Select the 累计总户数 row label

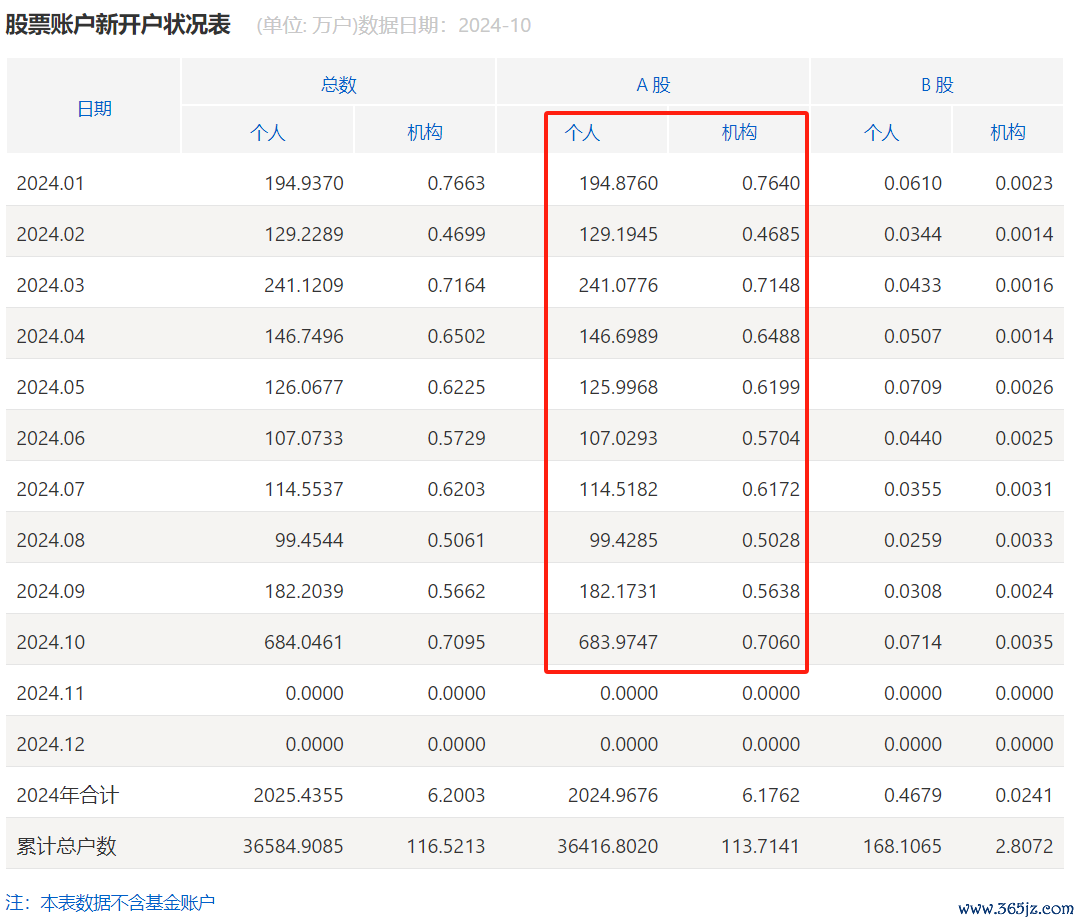[x=67, y=846]
